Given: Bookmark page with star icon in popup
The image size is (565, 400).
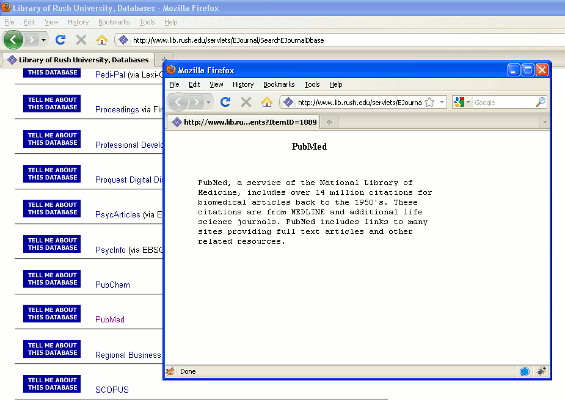Looking at the screenshot, I should click(430, 102).
